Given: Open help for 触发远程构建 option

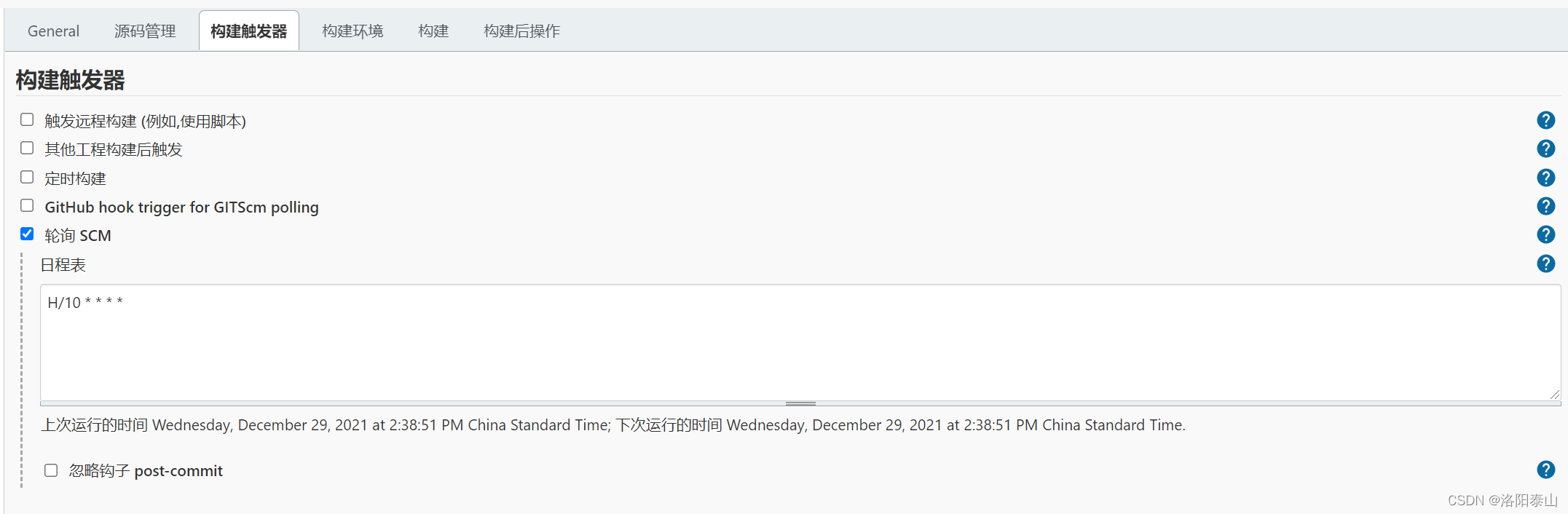Looking at the screenshot, I should (x=1545, y=120).
